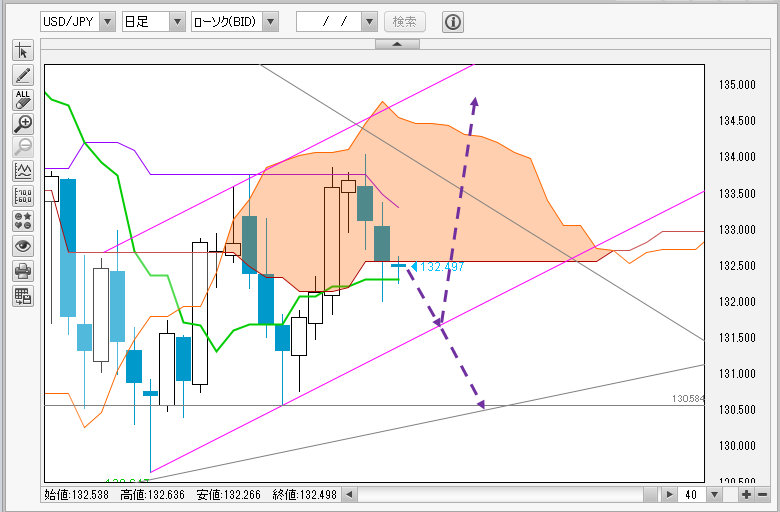
Task: Open the symbols and marks palette icon
Action: pyautogui.click(x=23, y=221)
